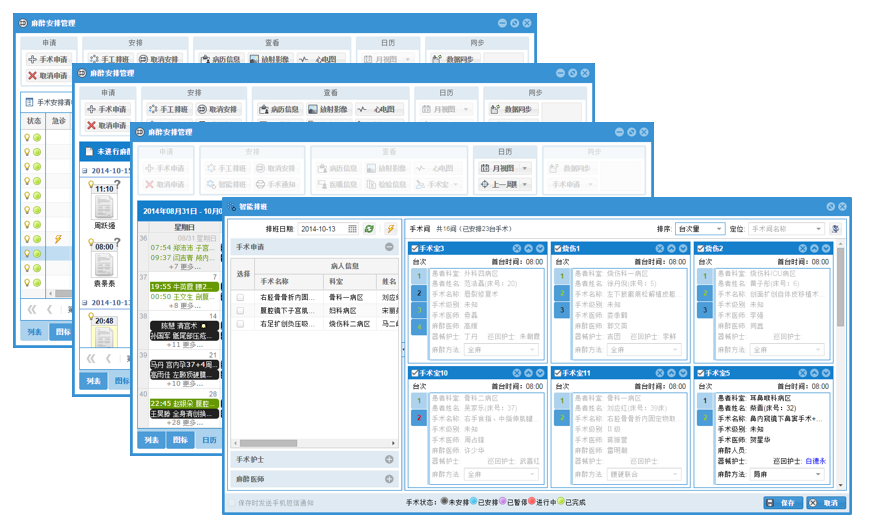
Task: Click 数据同步 in the second window toolbar
Action: (x=512, y=109)
